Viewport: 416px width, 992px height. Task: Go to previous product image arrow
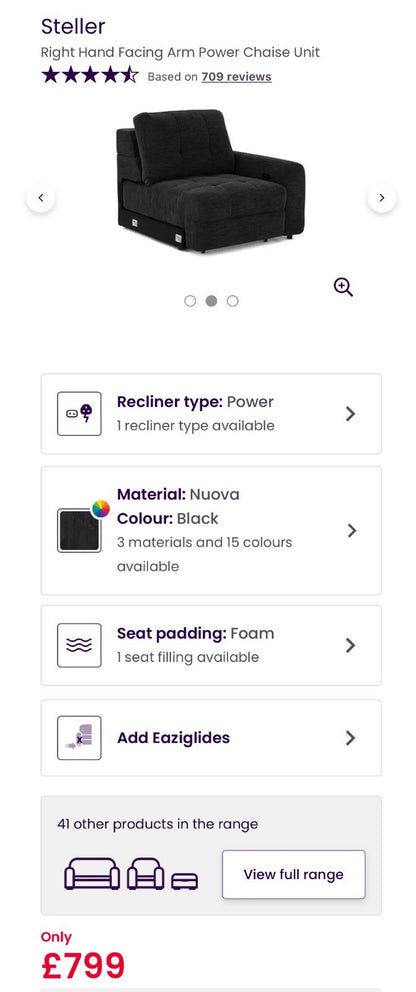41,198
